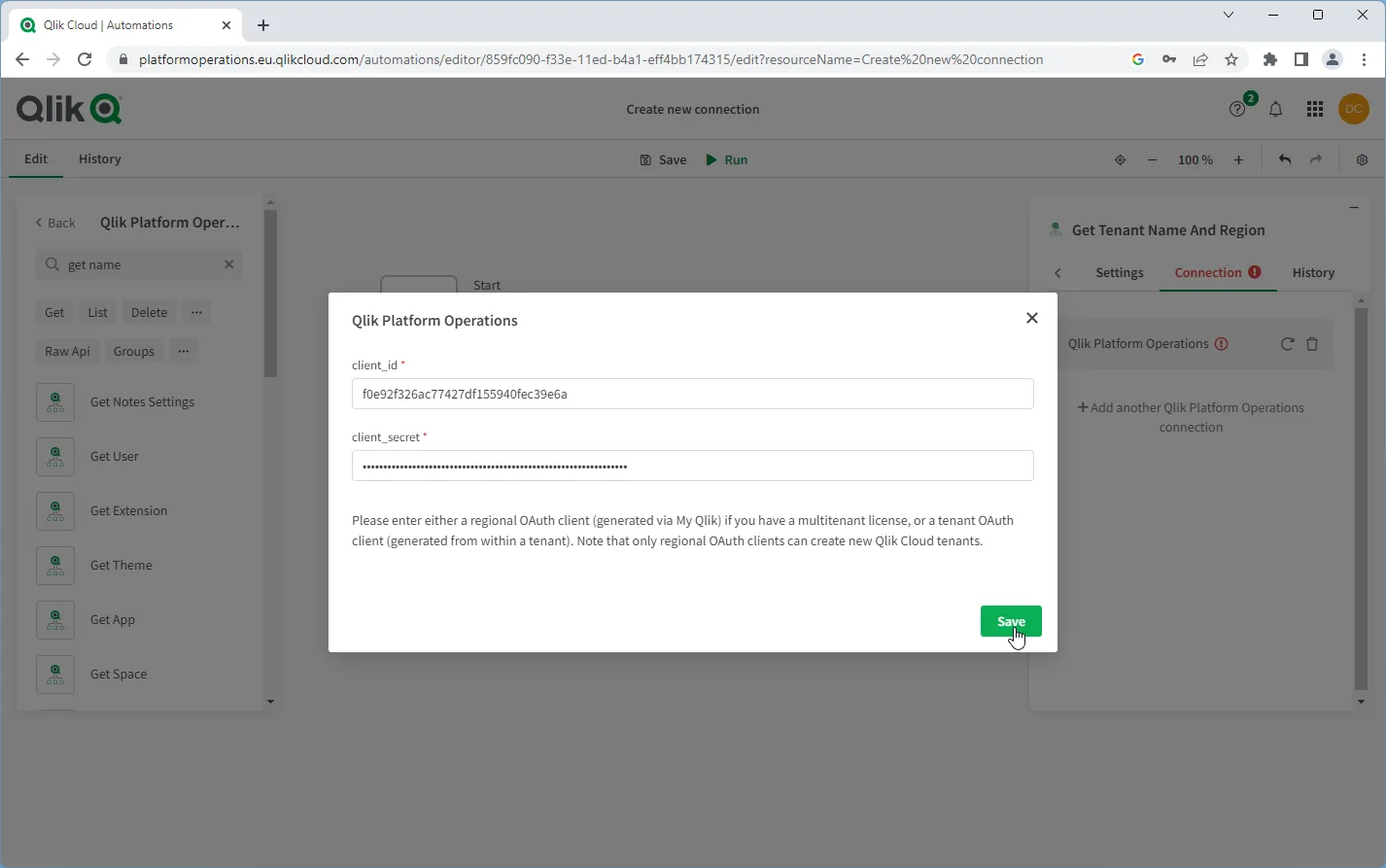Select the Get Space block icon
The image size is (1386, 868).
55,675
